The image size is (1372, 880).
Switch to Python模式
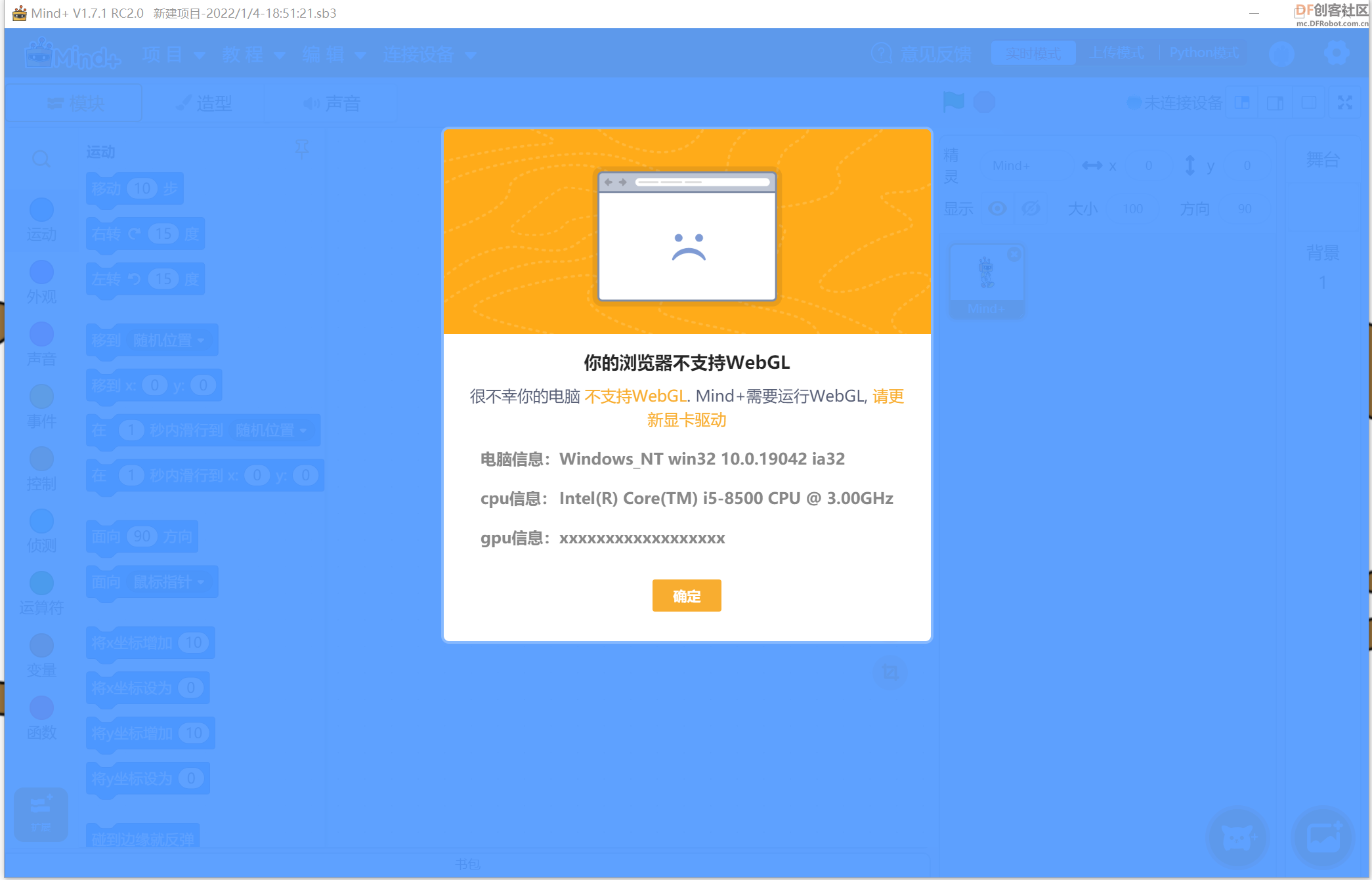[1204, 53]
